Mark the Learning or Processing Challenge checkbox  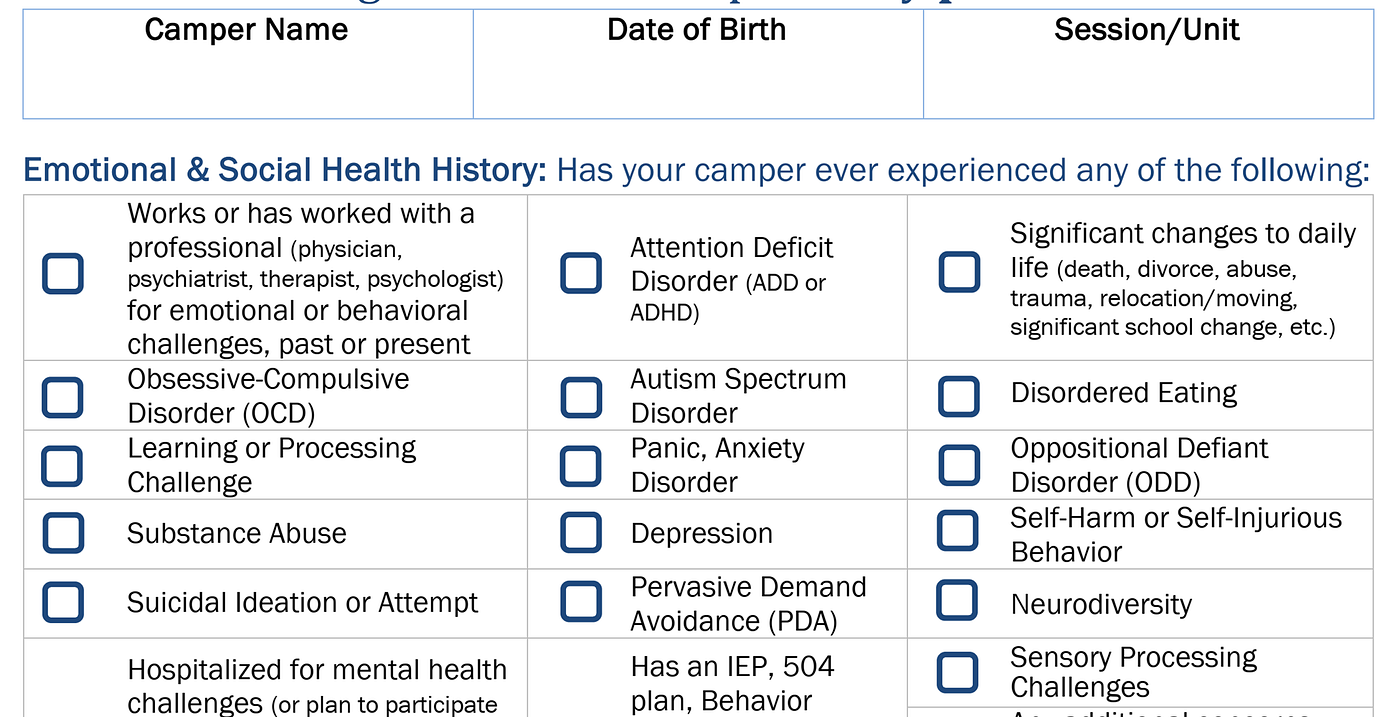click(62, 465)
